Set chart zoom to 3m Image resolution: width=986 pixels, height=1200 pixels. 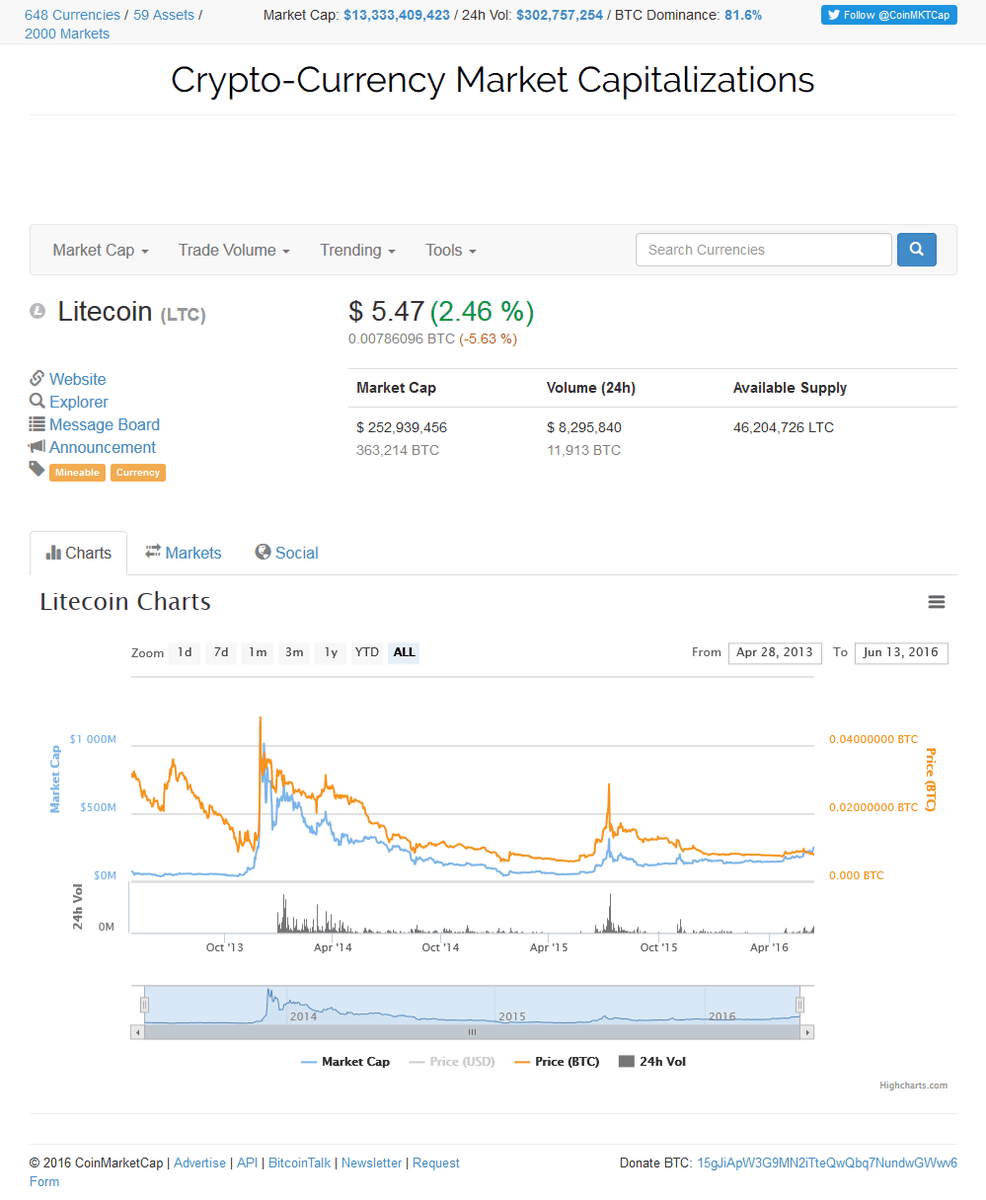(294, 653)
